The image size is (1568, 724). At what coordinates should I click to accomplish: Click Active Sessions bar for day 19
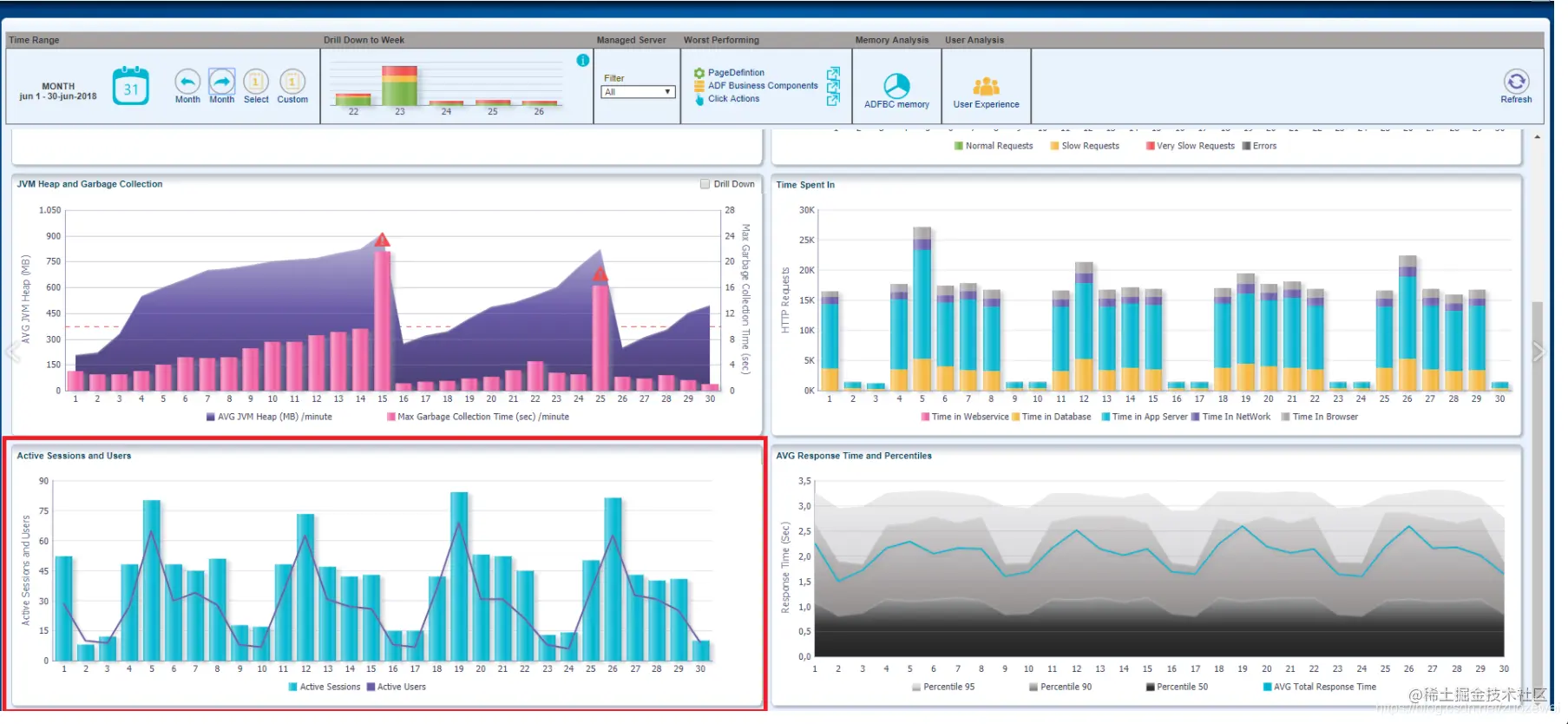(x=459, y=576)
